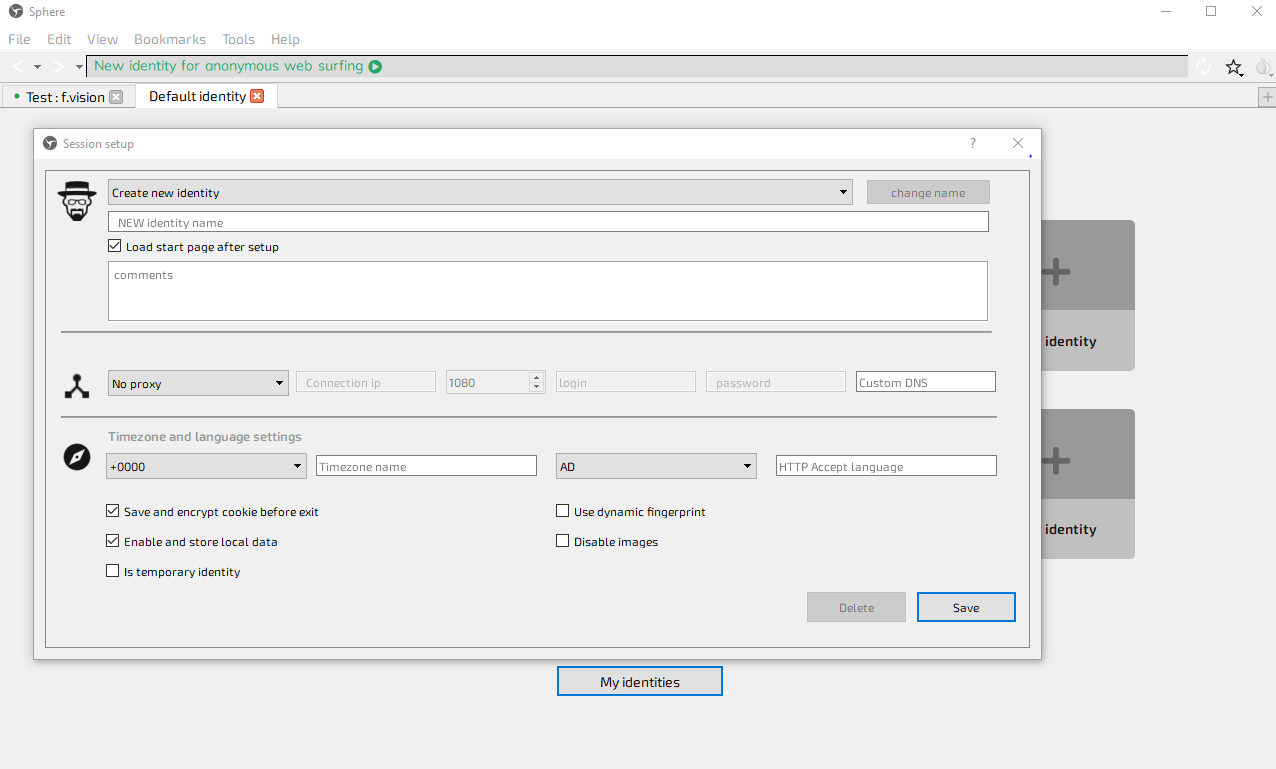
Task: Click the Save button
Action: click(x=966, y=607)
